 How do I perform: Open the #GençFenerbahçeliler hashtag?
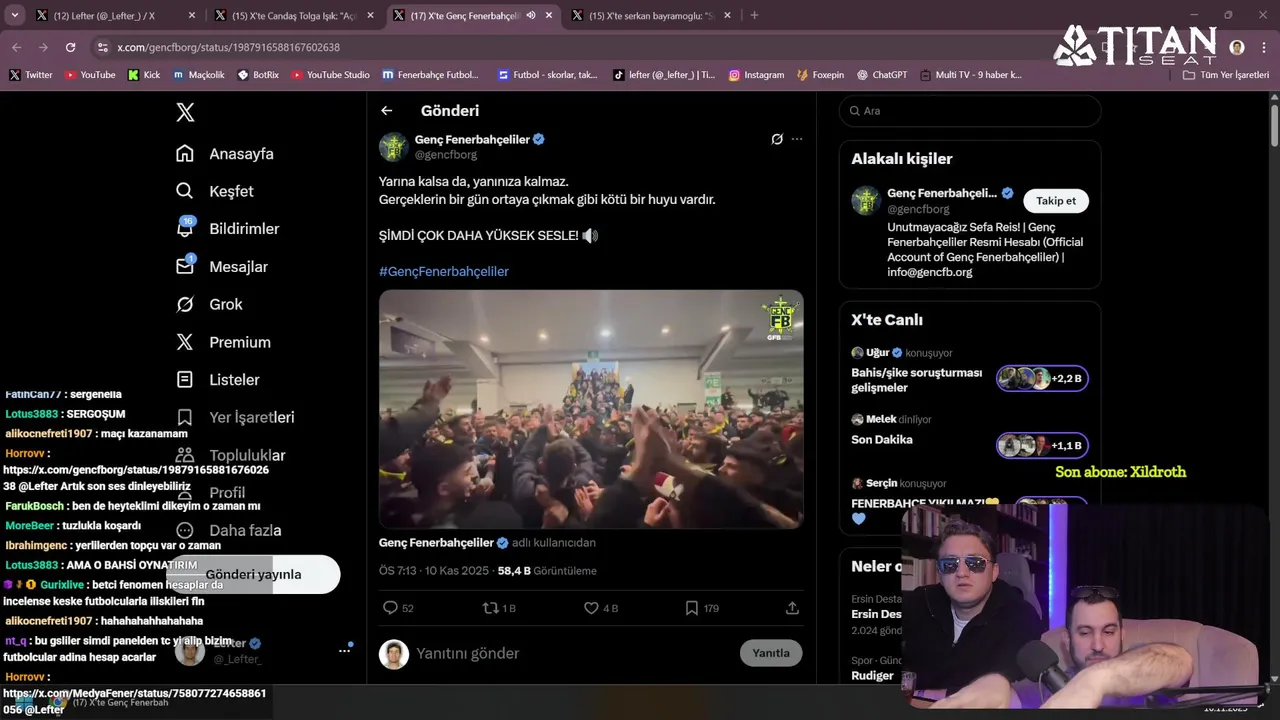tap(444, 271)
